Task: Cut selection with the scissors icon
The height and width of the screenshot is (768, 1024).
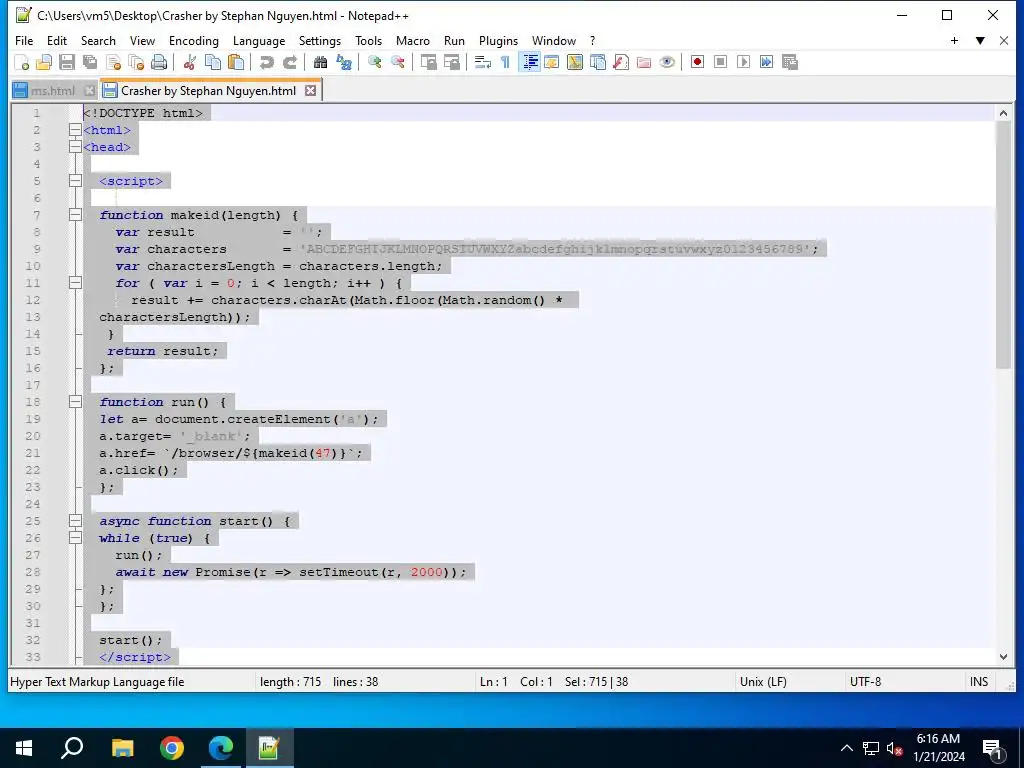Action: (190, 62)
